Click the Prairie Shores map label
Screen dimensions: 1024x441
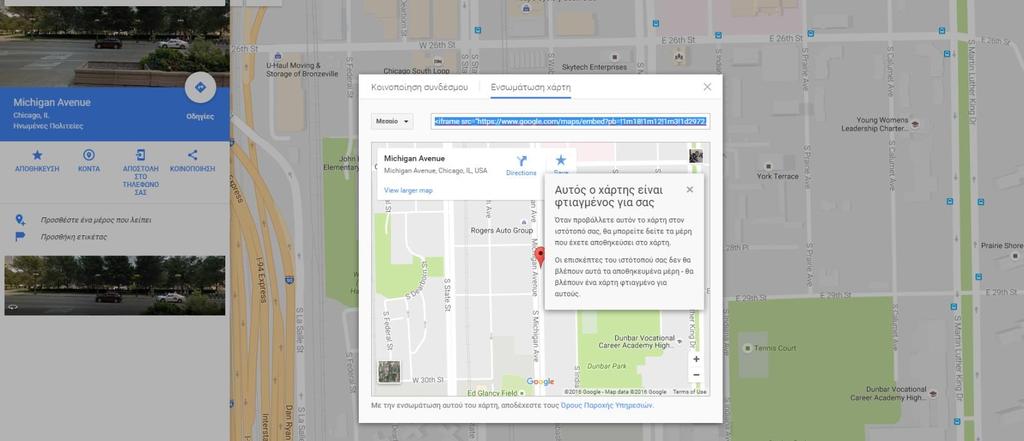1002,246
